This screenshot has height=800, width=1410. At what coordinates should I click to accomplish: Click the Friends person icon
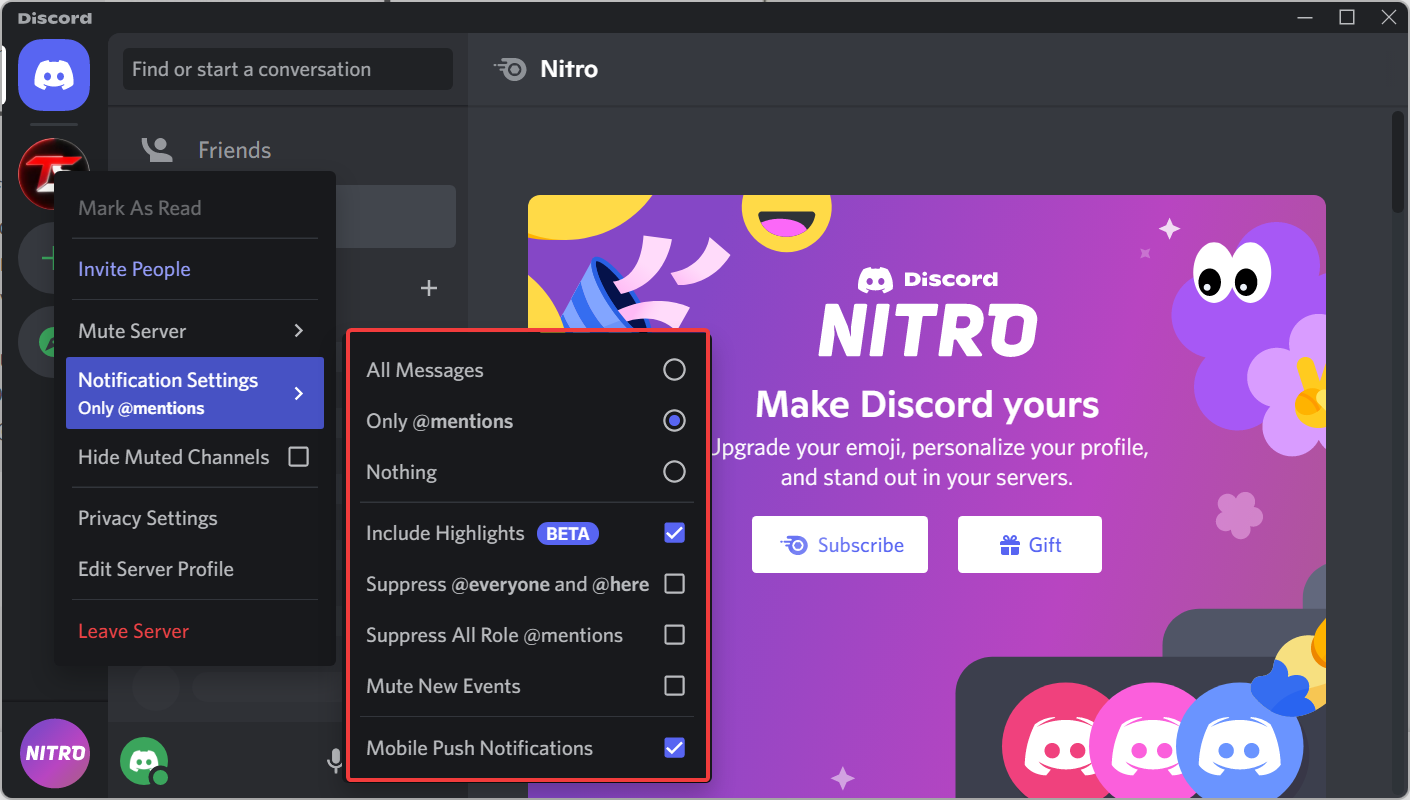pos(157,150)
